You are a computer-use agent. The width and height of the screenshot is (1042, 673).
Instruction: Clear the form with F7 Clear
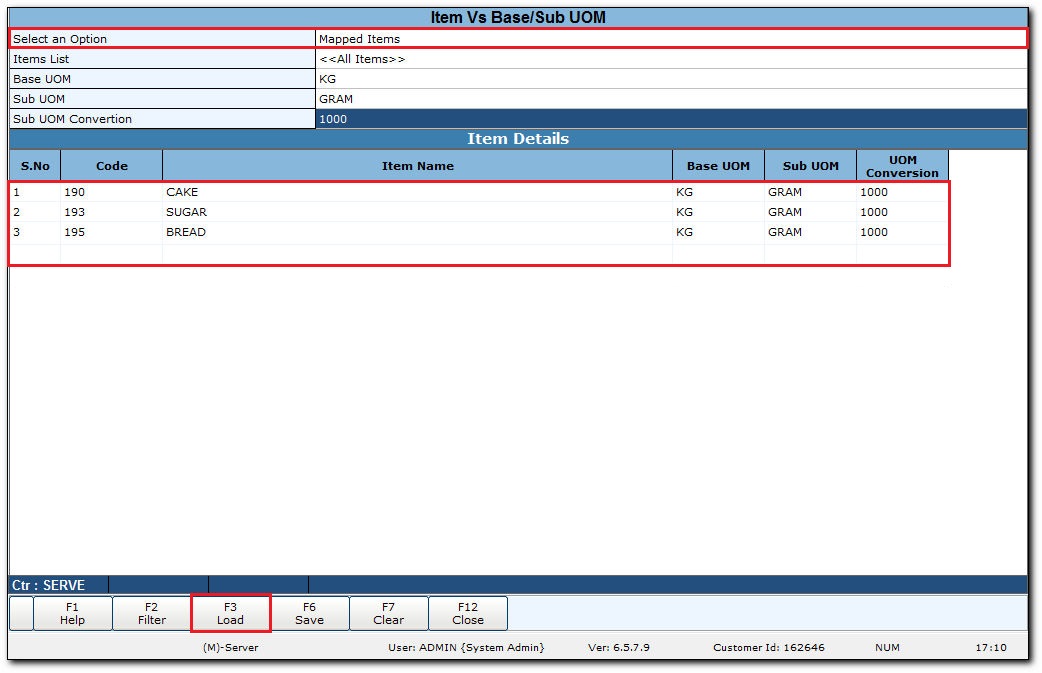coord(389,613)
